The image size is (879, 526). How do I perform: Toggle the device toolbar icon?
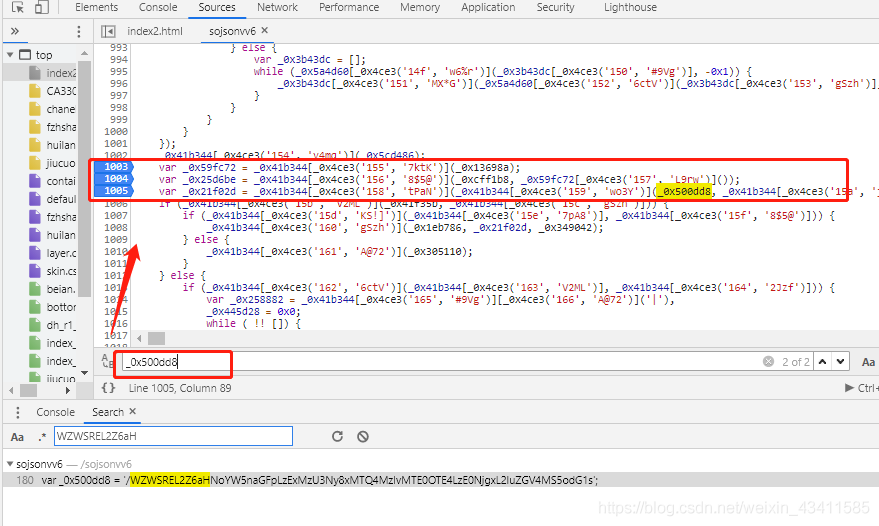(41, 7)
